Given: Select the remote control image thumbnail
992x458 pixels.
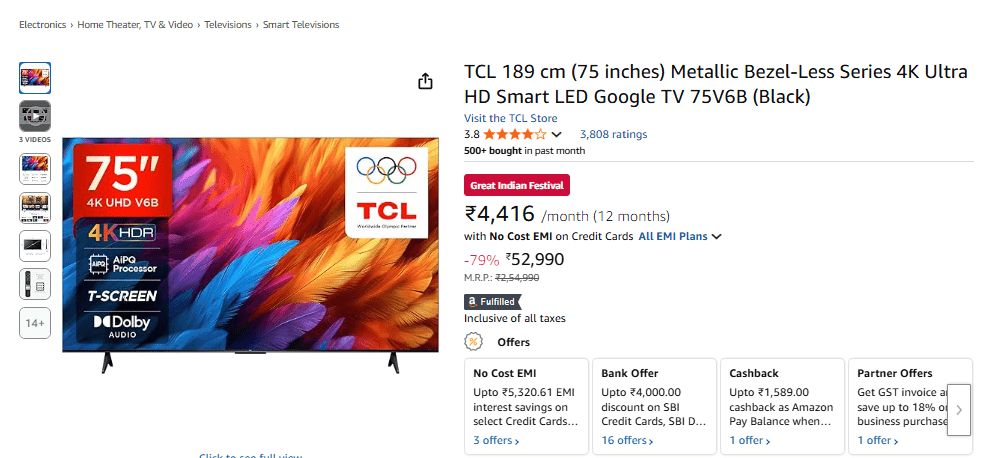Looking at the screenshot, I should pos(34,284).
